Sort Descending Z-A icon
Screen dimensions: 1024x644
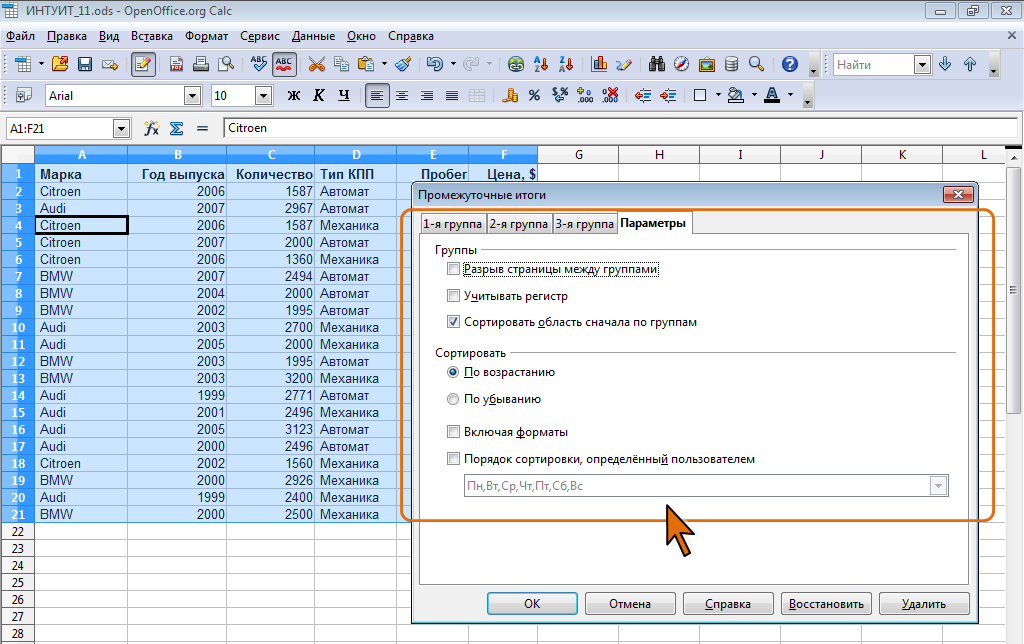click(x=566, y=64)
